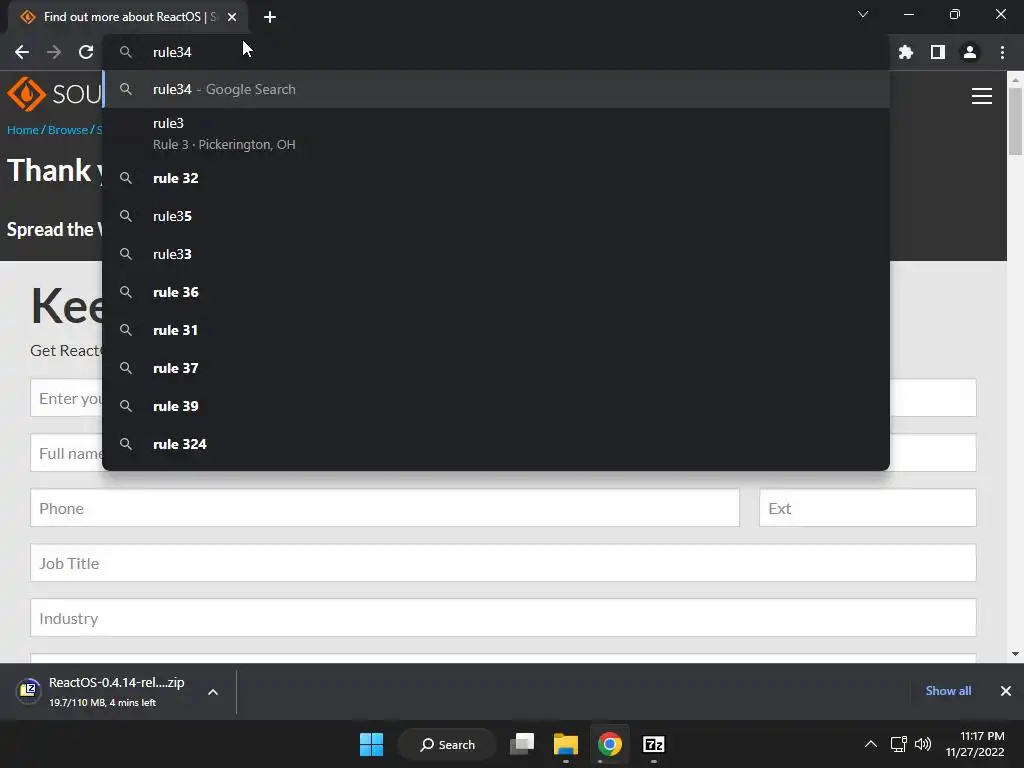
Task: Click the taskbar Search box
Action: [447, 744]
